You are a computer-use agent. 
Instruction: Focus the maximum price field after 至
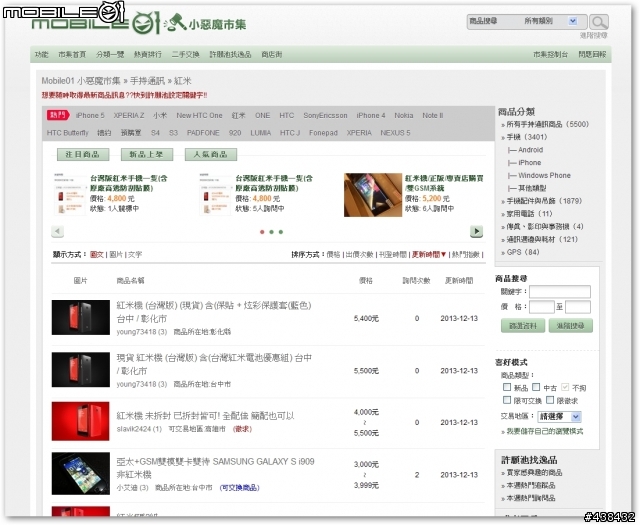click(x=578, y=307)
